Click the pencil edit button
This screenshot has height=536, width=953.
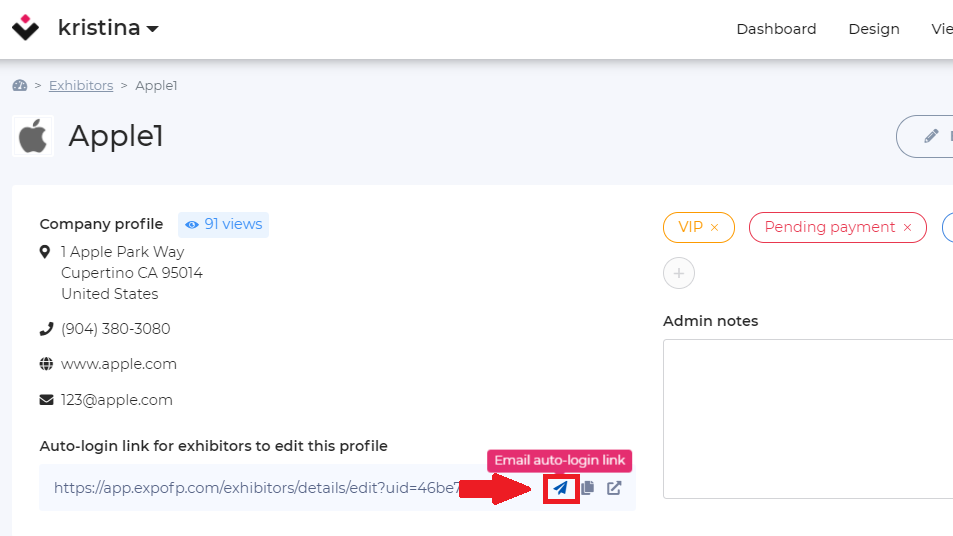930,136
